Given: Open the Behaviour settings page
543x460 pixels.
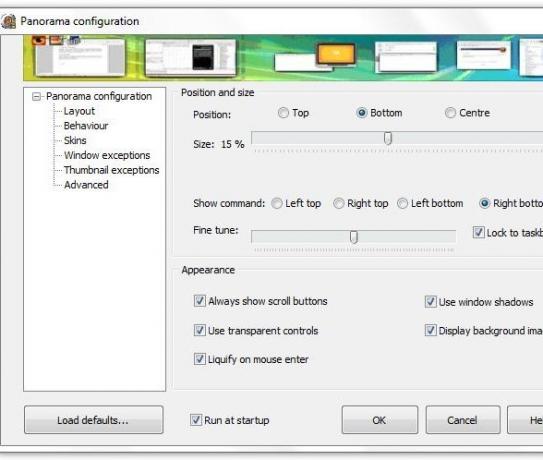Looking at the screenshot, I should (86, 126).
